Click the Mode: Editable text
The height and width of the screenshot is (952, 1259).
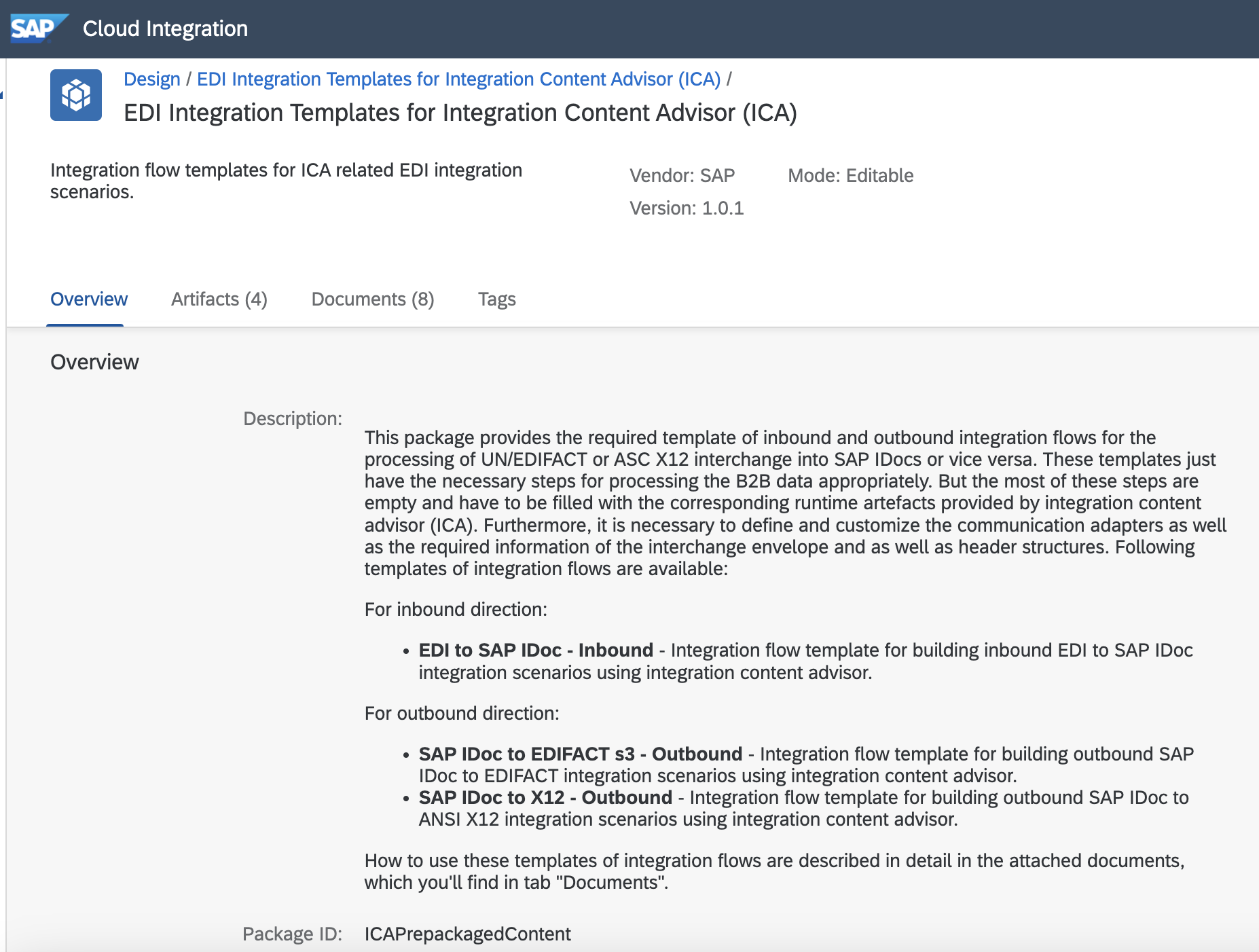pyautogui.click(x=851, y=175)
